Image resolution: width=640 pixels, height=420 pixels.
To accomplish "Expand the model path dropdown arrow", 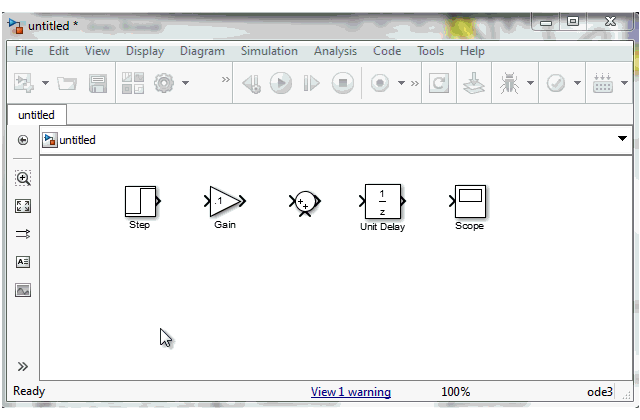I will [x=622, y=140].
